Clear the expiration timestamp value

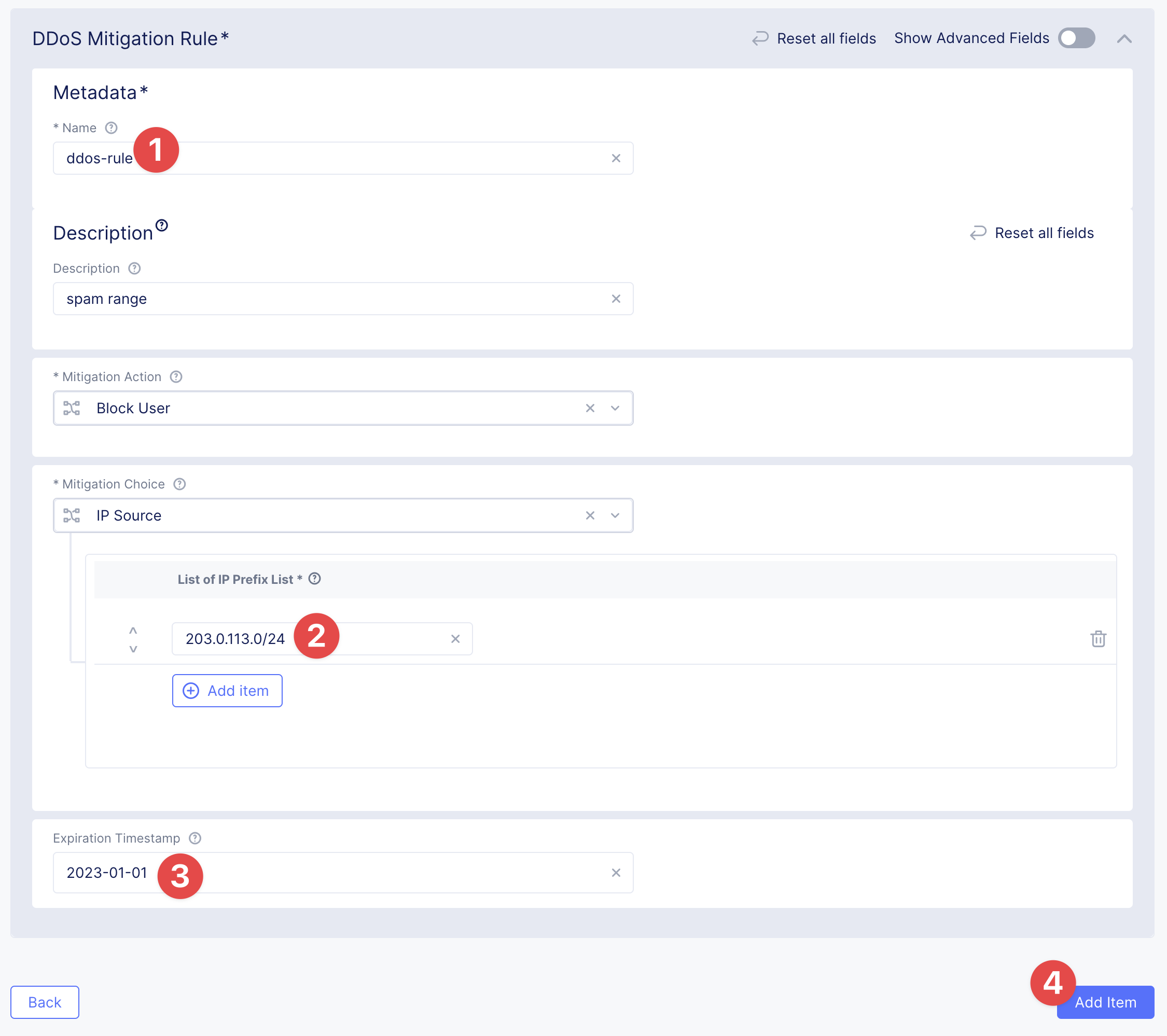click(x=616, y=872)
